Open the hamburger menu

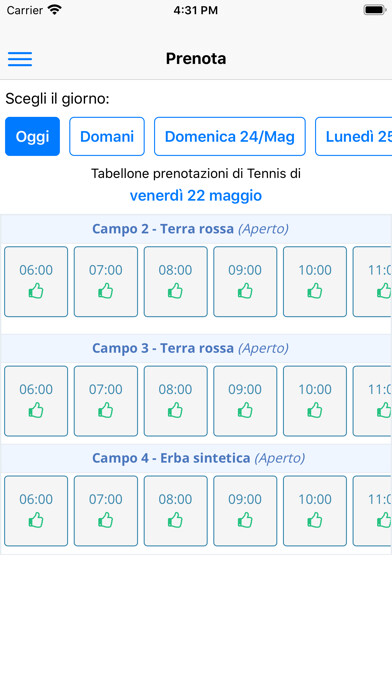pos(20,59)
